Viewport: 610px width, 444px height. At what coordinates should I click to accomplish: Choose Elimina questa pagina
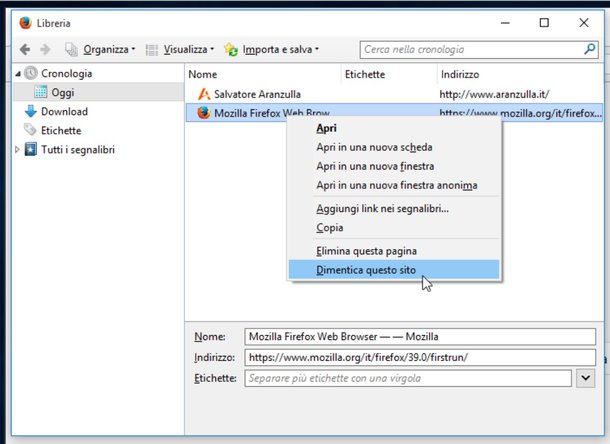pyautogui.click(x=394, y=251)
